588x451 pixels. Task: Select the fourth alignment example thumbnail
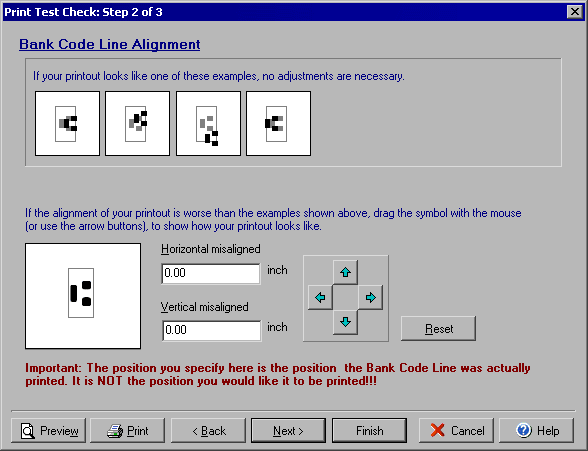click(x=279, y=123)
